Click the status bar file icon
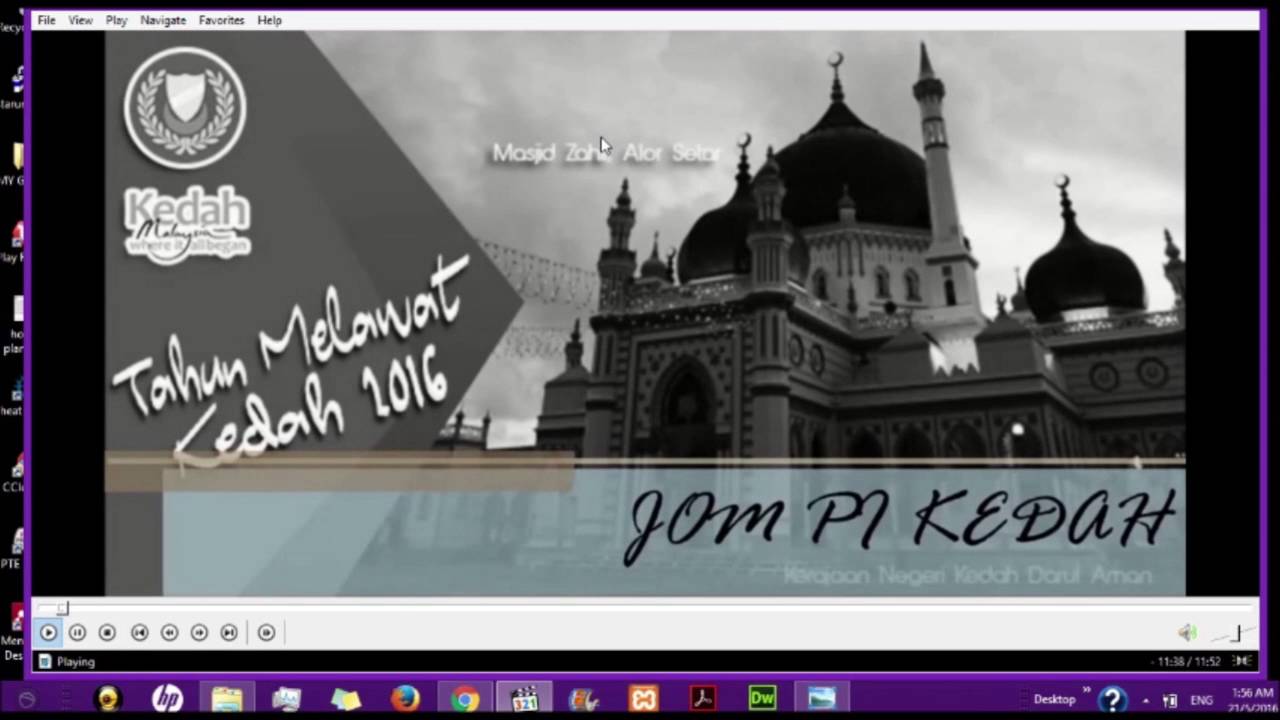This screenshot has height=720, width=1280. point(44,661)
